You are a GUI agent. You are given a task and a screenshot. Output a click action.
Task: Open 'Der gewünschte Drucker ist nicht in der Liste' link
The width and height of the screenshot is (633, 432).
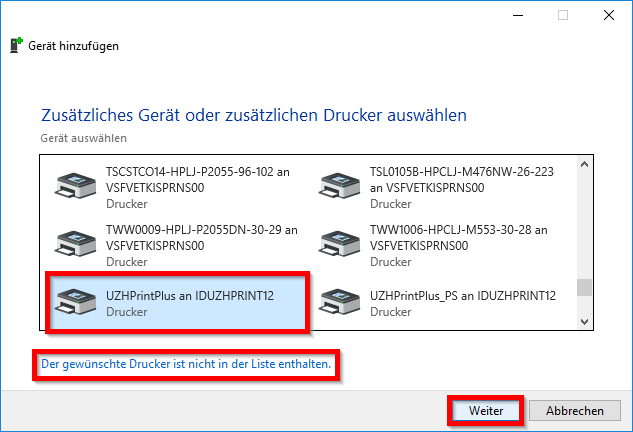pos(186,365)
